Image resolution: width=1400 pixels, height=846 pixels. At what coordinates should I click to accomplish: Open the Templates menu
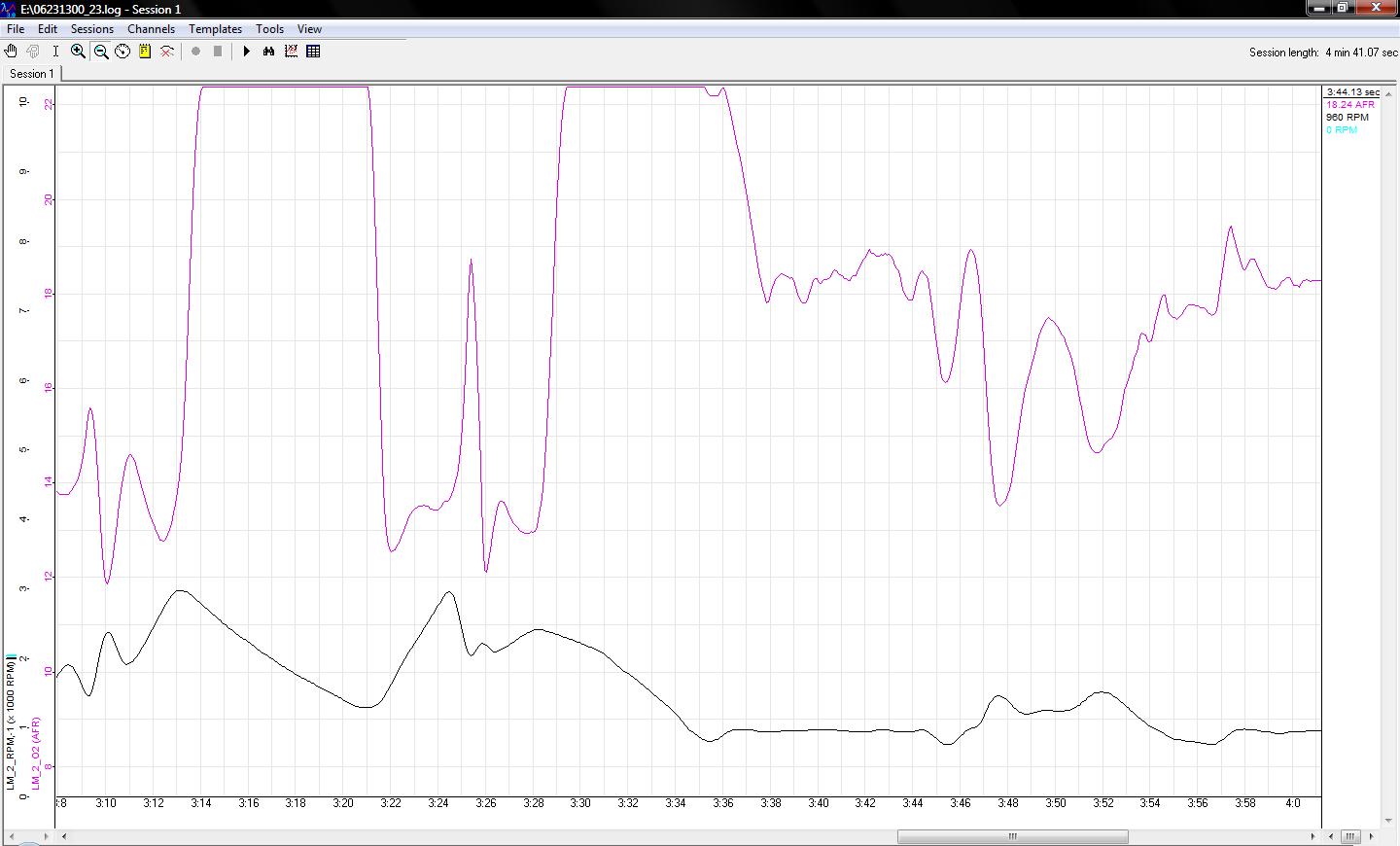pos(215,29)
